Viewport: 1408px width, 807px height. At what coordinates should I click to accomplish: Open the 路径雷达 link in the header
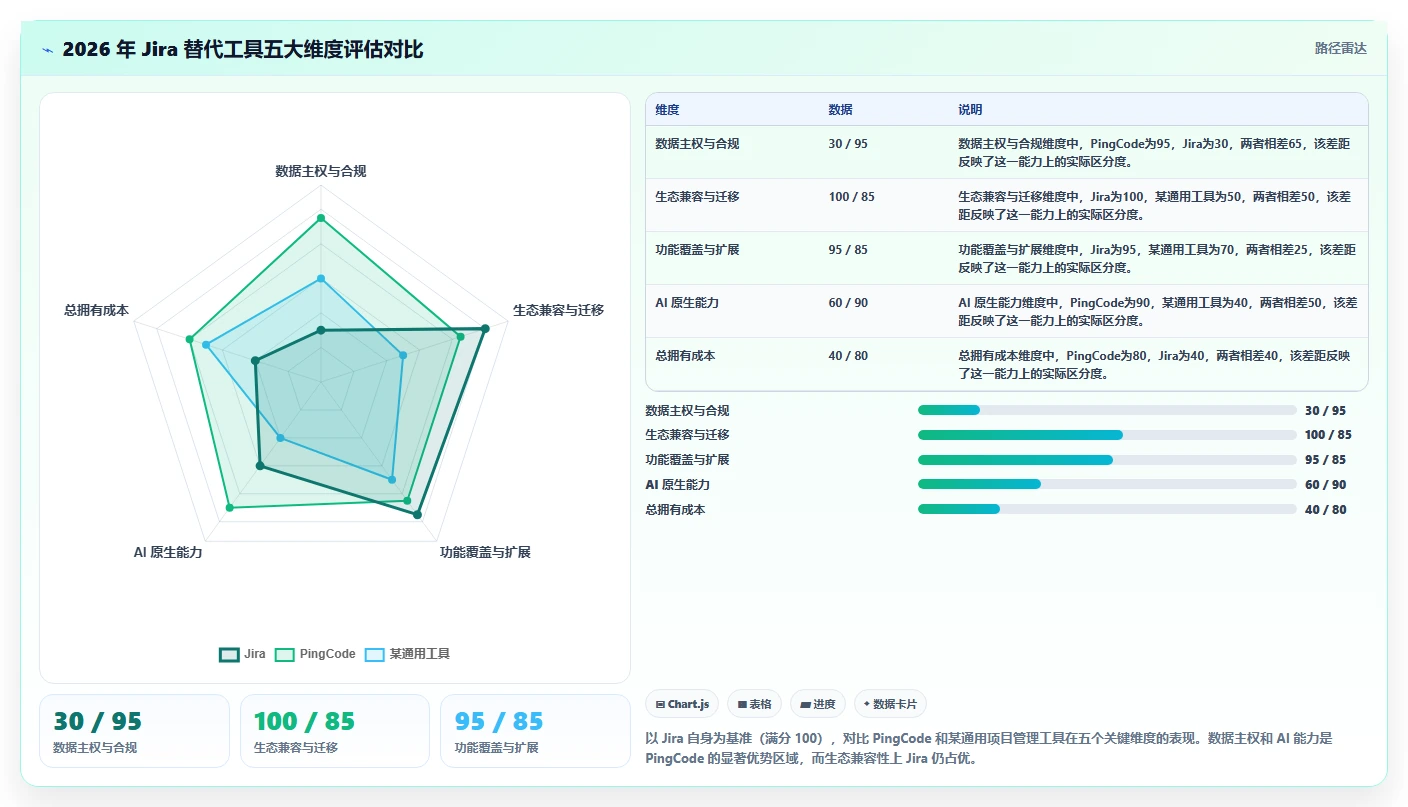pos(1340,48)
